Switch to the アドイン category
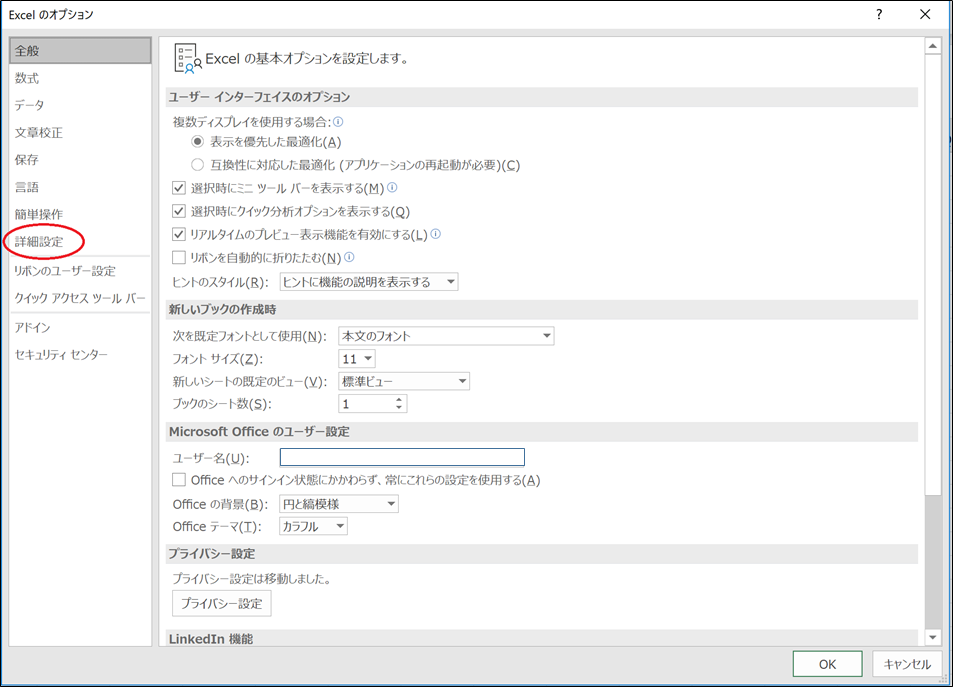This screenshot has height=687, width=953. [80, 328]
